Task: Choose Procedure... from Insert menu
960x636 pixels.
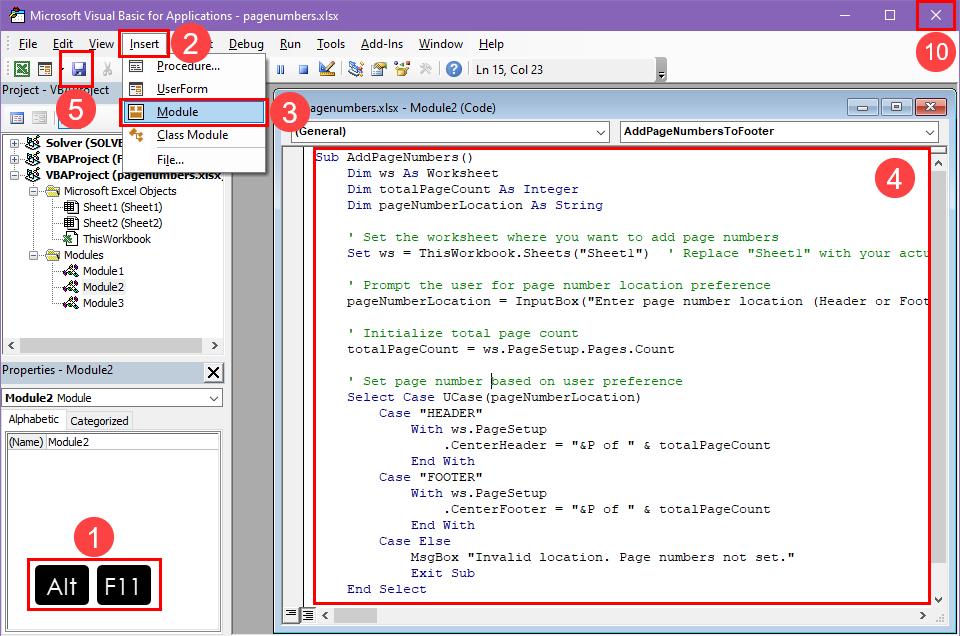Action: click(x=194, y=66)
